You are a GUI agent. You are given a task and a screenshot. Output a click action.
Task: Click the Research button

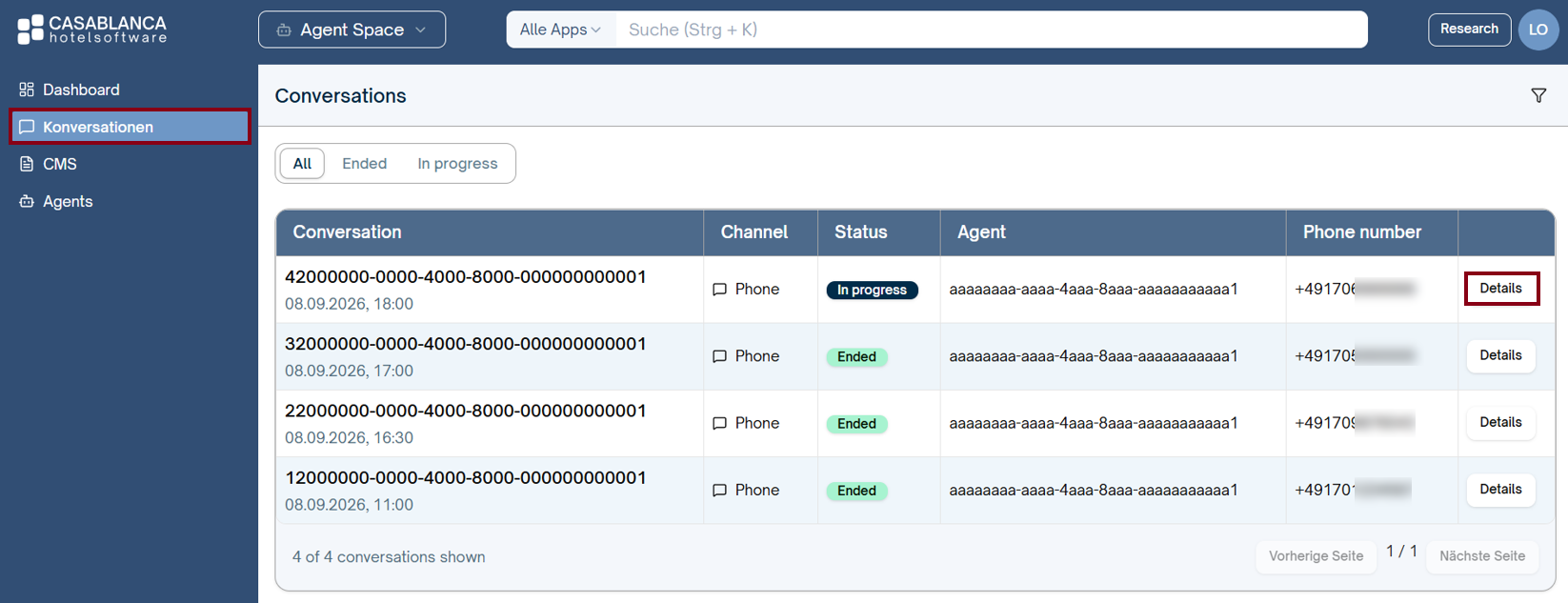coord(1469,30)
